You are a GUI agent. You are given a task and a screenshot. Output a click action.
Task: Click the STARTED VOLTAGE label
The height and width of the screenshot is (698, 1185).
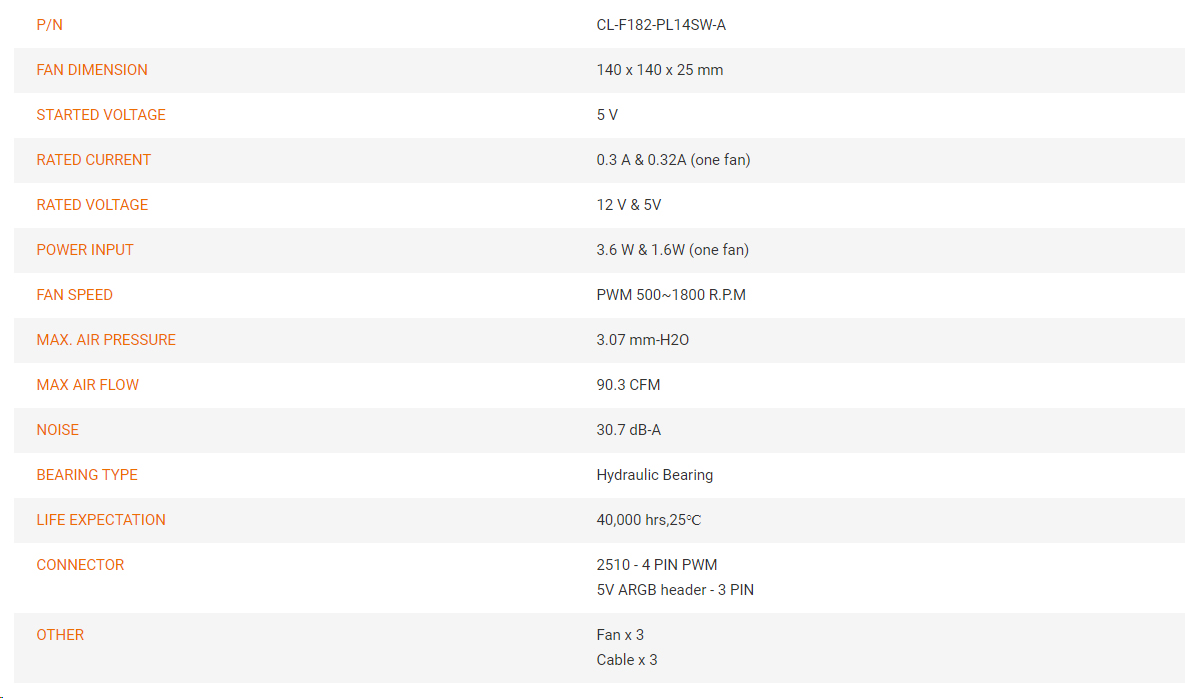(x=101, y=115)
